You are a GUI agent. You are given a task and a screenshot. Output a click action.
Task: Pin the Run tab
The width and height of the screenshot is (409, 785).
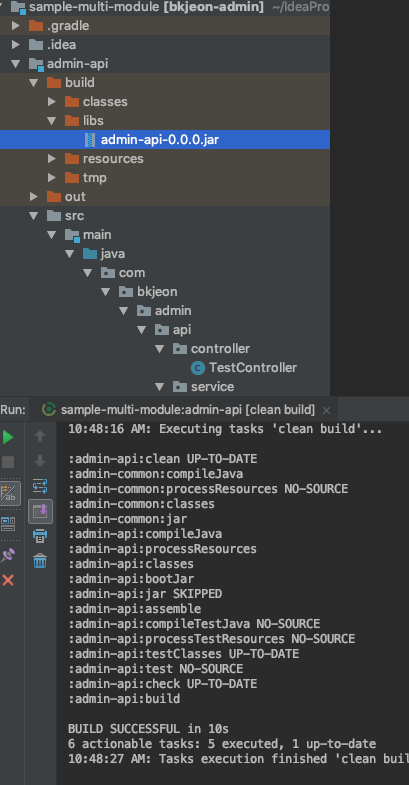point(8,555)
